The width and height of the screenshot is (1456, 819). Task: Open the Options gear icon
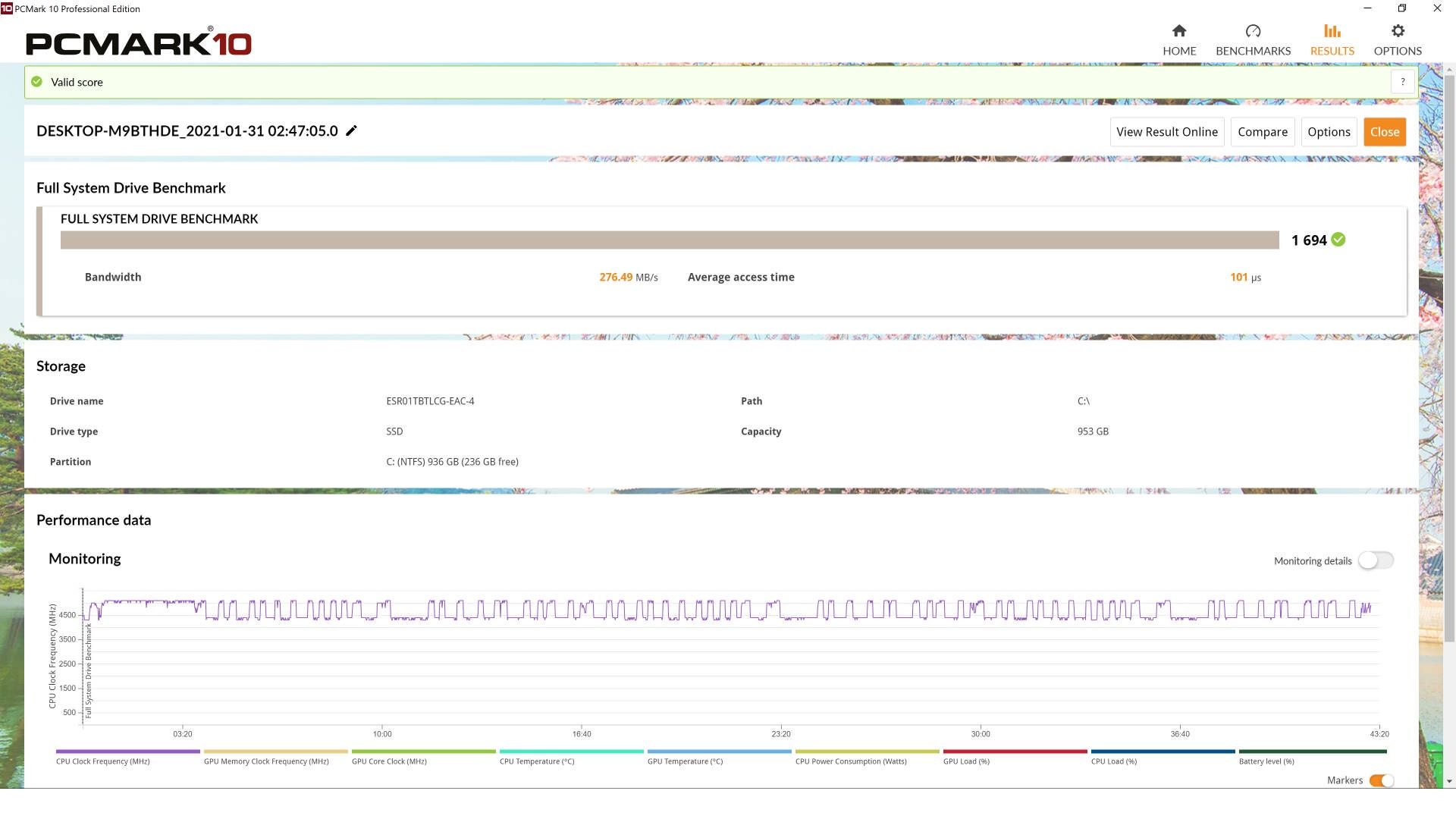point(1398,31)
